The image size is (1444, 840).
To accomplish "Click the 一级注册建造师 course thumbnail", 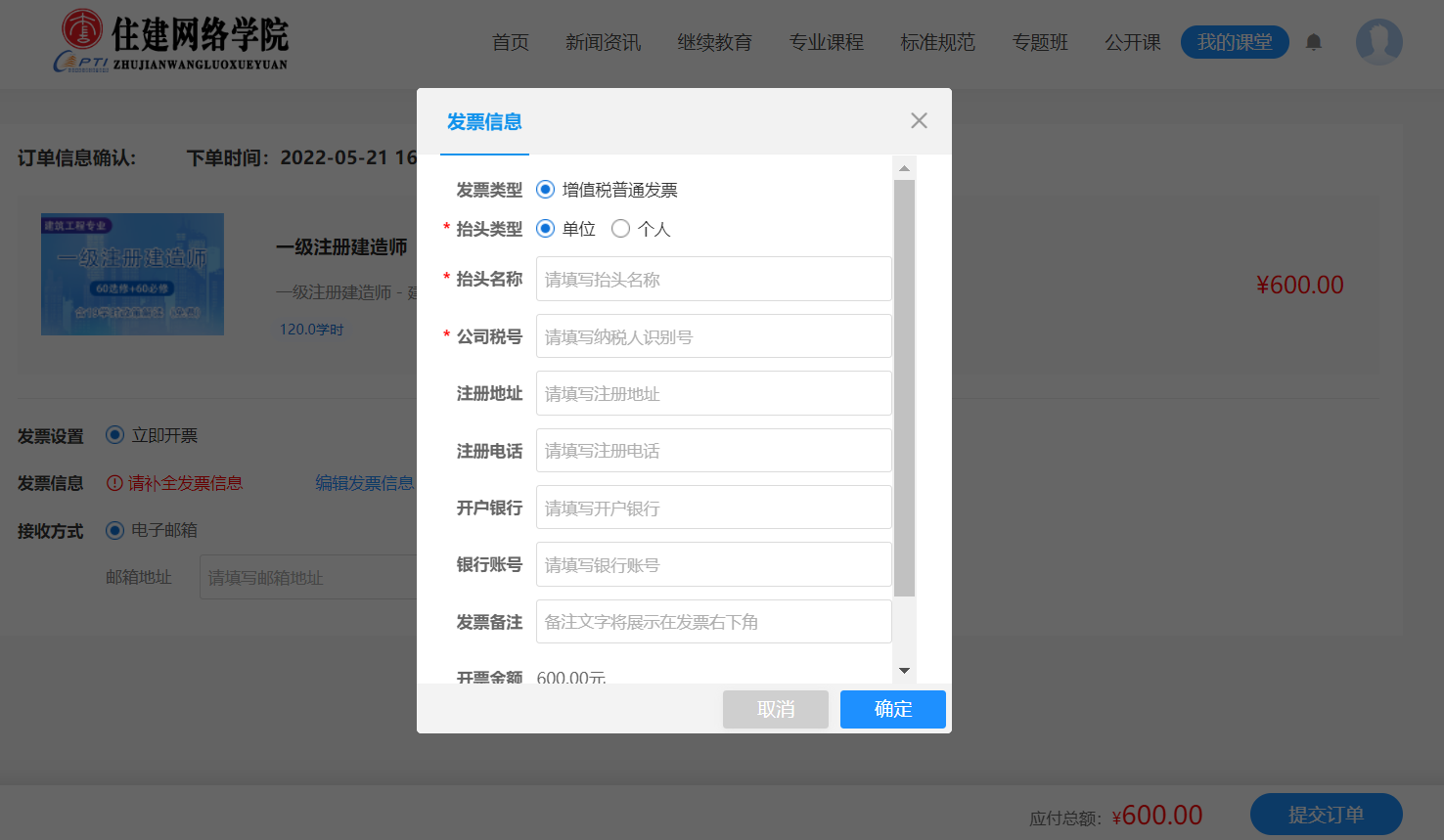I will pyautogui.click(x=132, y=275).
